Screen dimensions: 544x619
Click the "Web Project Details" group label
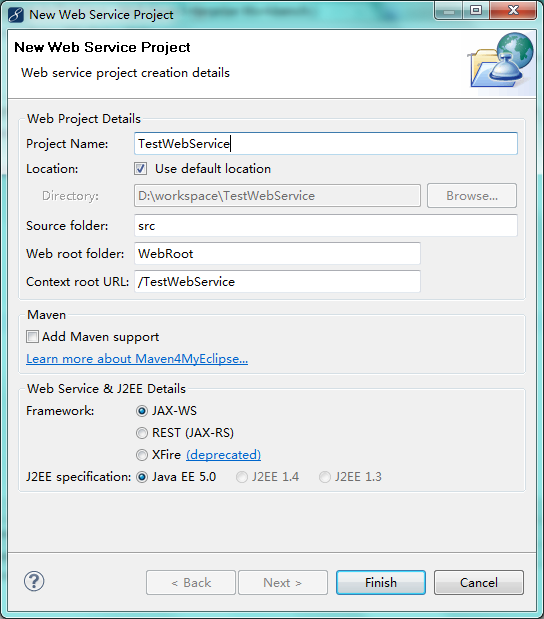click(84, 119)
